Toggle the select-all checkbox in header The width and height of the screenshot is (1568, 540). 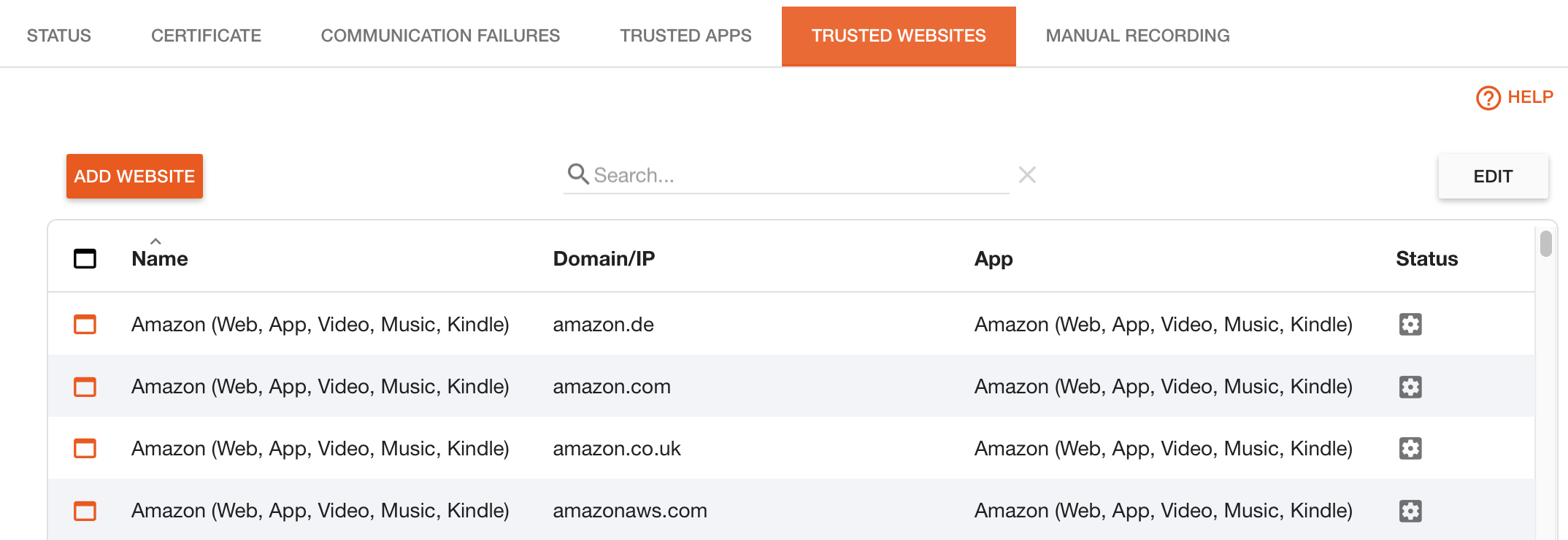click(85, 258)
